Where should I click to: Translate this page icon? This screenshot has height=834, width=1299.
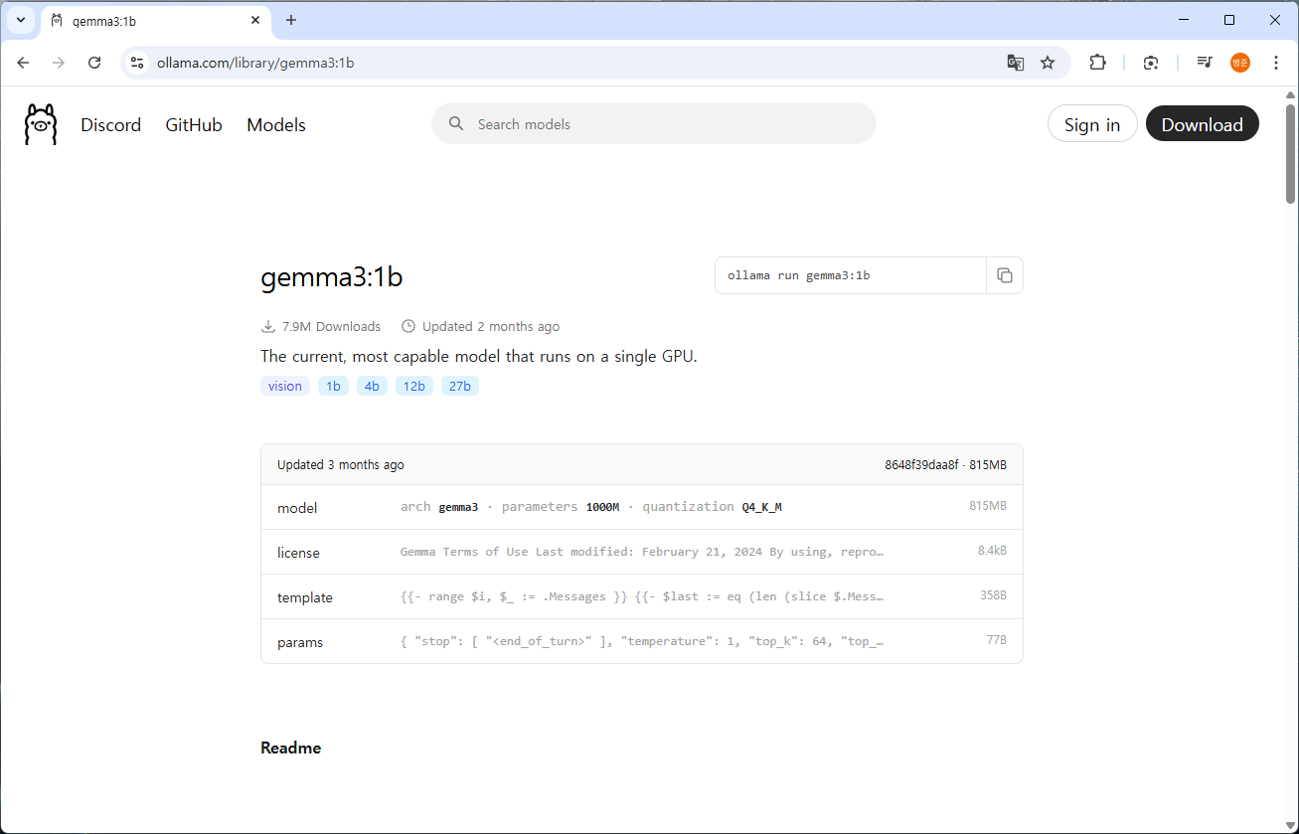(x=1015, y=63)
